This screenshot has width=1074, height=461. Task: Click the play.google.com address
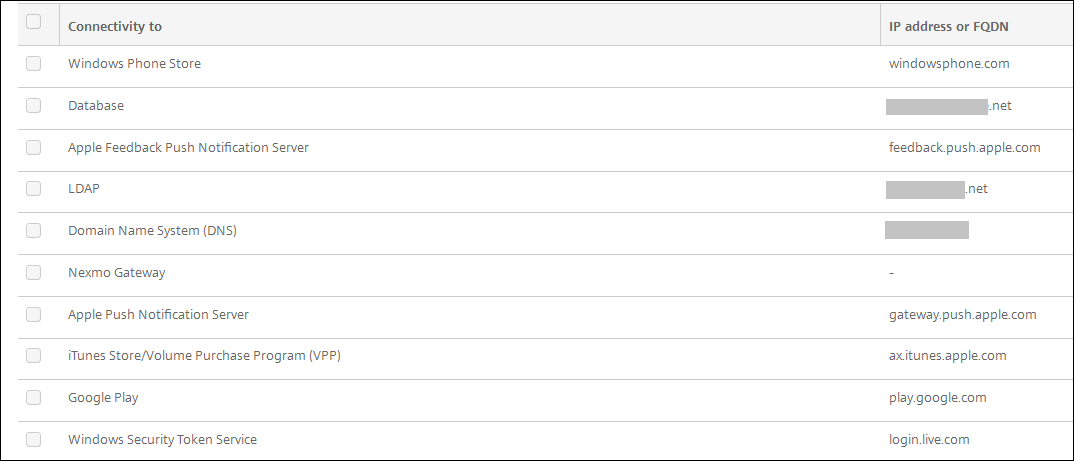(x=937, y=398)
